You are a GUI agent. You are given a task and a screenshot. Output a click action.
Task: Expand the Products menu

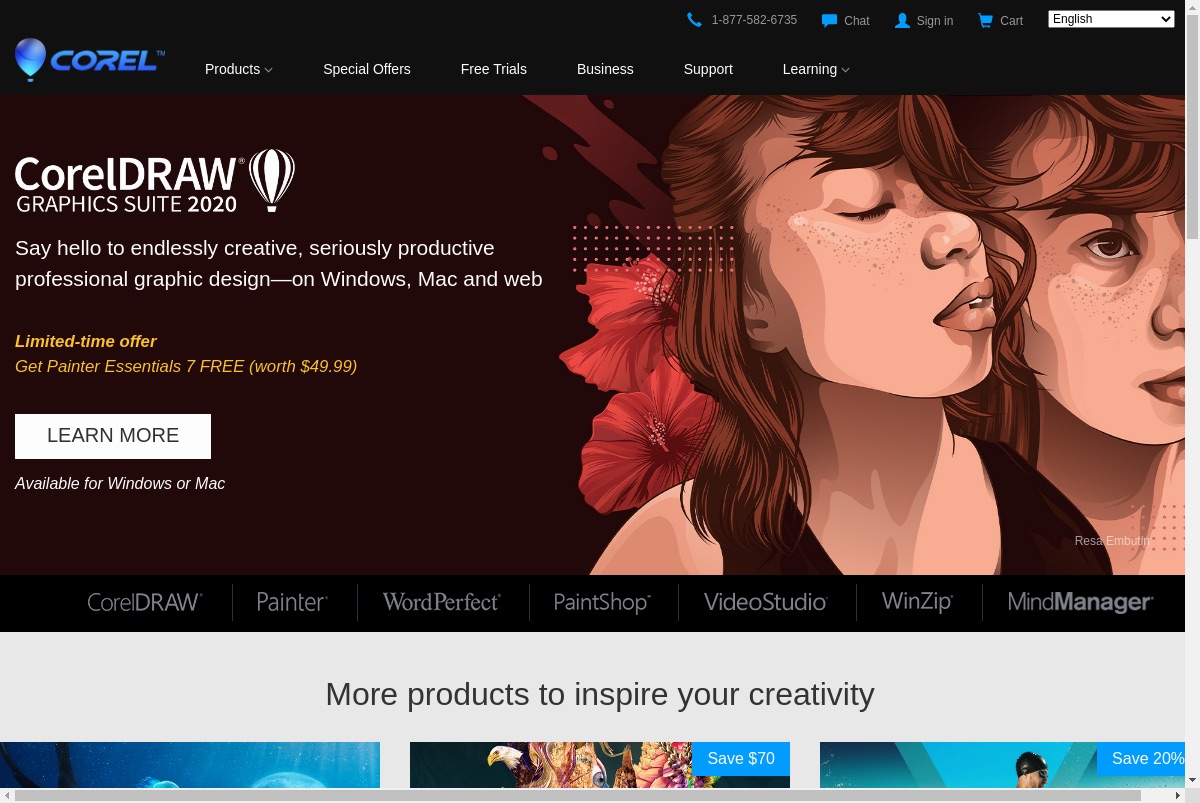click(238, 69)
